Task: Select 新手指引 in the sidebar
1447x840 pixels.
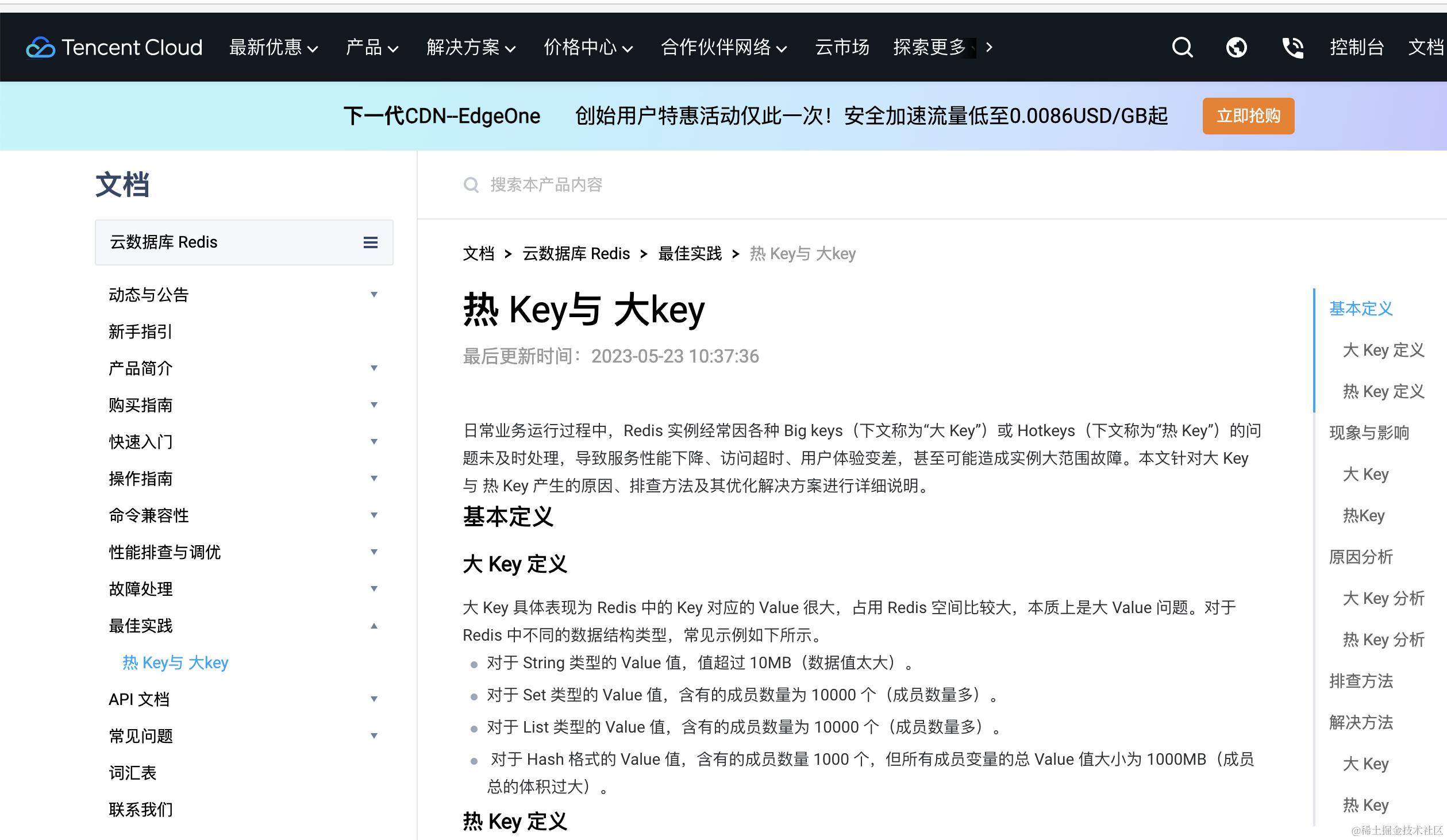Action: (x=141, y=332)
